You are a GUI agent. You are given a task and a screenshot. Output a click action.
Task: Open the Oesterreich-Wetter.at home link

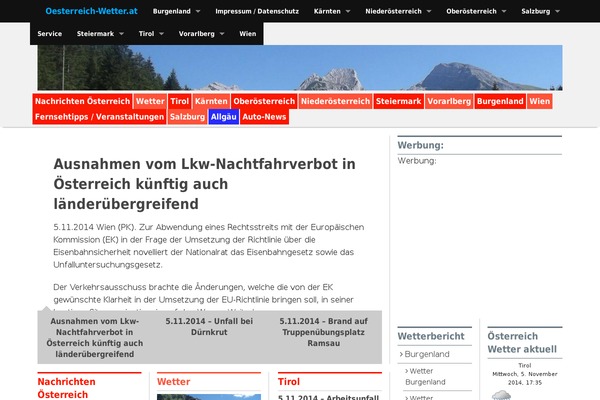(x=91, y=11)
